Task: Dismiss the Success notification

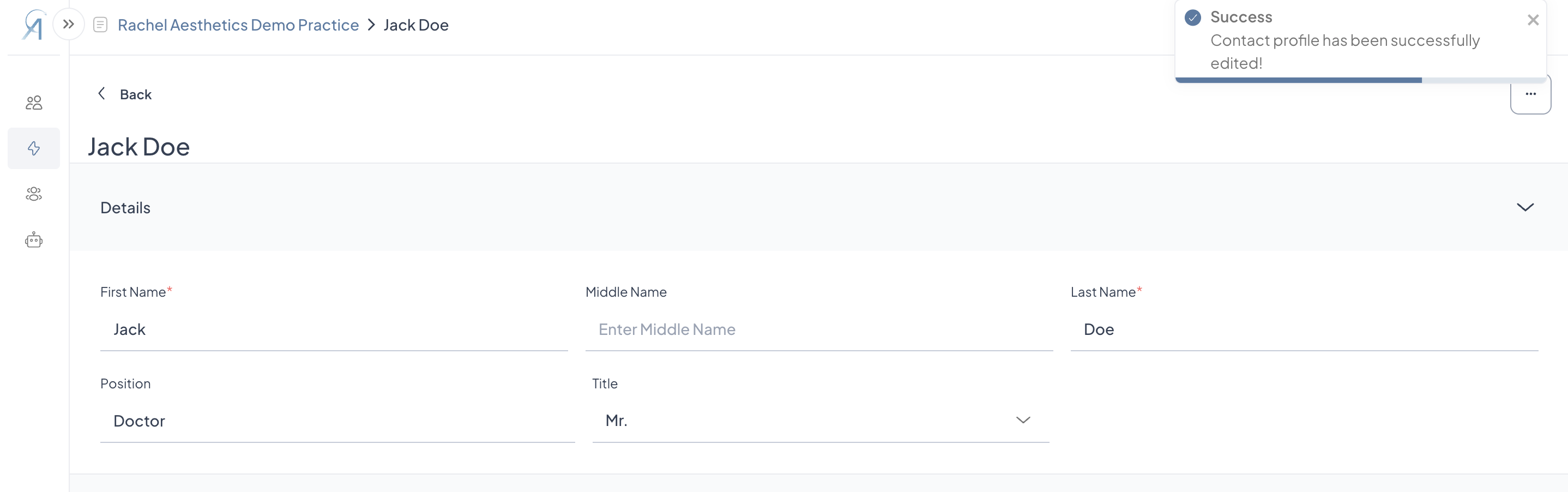Action: point(1533,20)
